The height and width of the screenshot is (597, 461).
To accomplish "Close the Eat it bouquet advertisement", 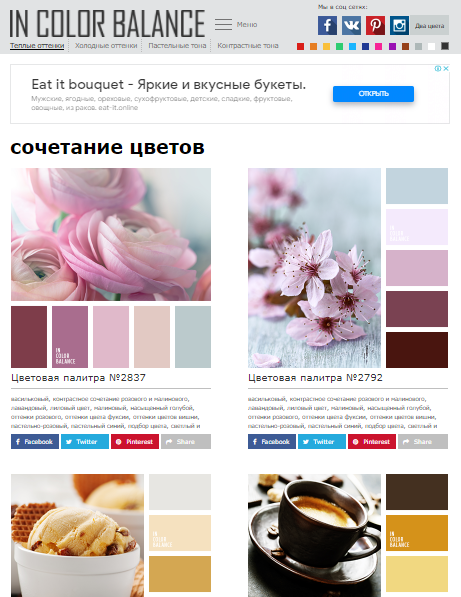I will (446, 69).
